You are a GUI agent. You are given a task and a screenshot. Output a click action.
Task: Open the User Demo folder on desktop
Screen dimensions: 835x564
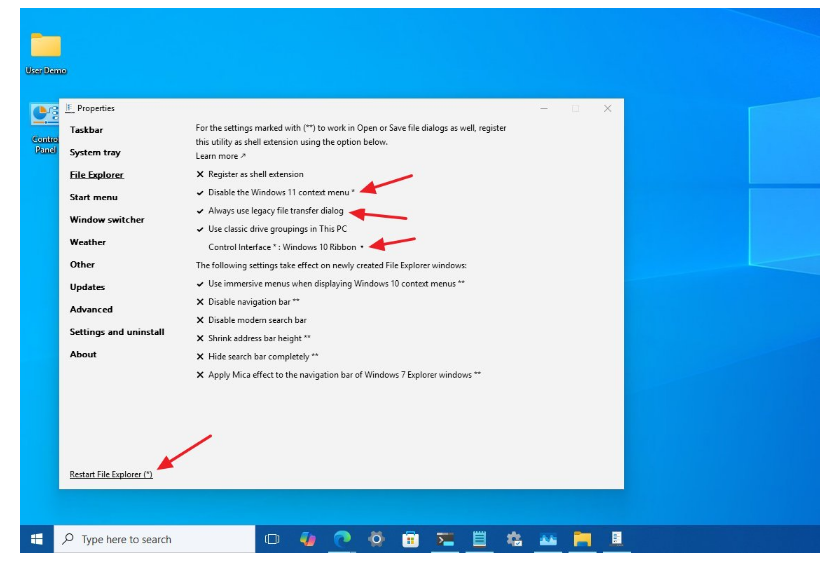[46, 48]
